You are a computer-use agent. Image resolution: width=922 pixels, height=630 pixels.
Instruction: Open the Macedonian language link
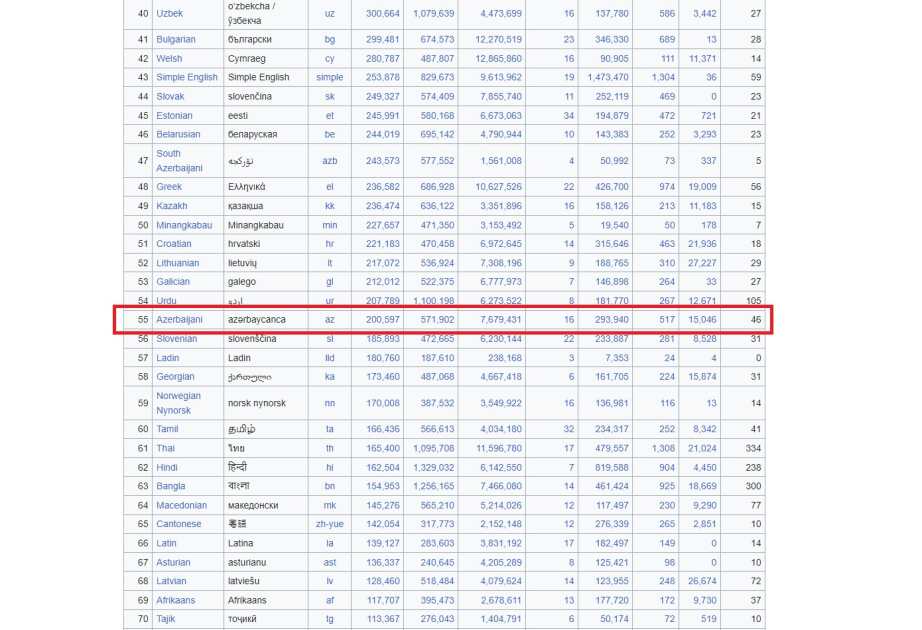pyautogui.click(x=181, y=505)
